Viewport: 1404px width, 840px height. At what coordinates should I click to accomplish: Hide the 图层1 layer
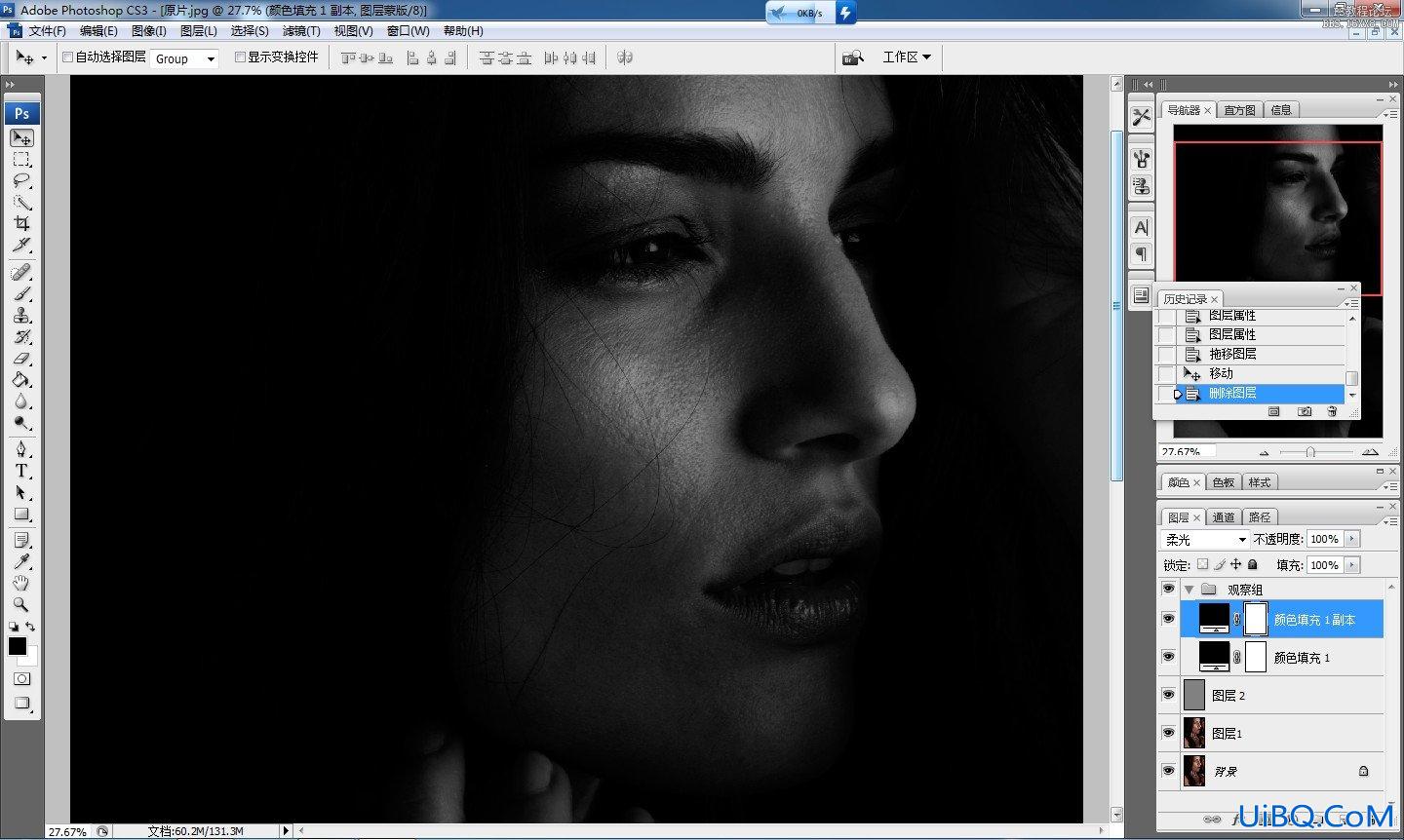(1168, 733)
